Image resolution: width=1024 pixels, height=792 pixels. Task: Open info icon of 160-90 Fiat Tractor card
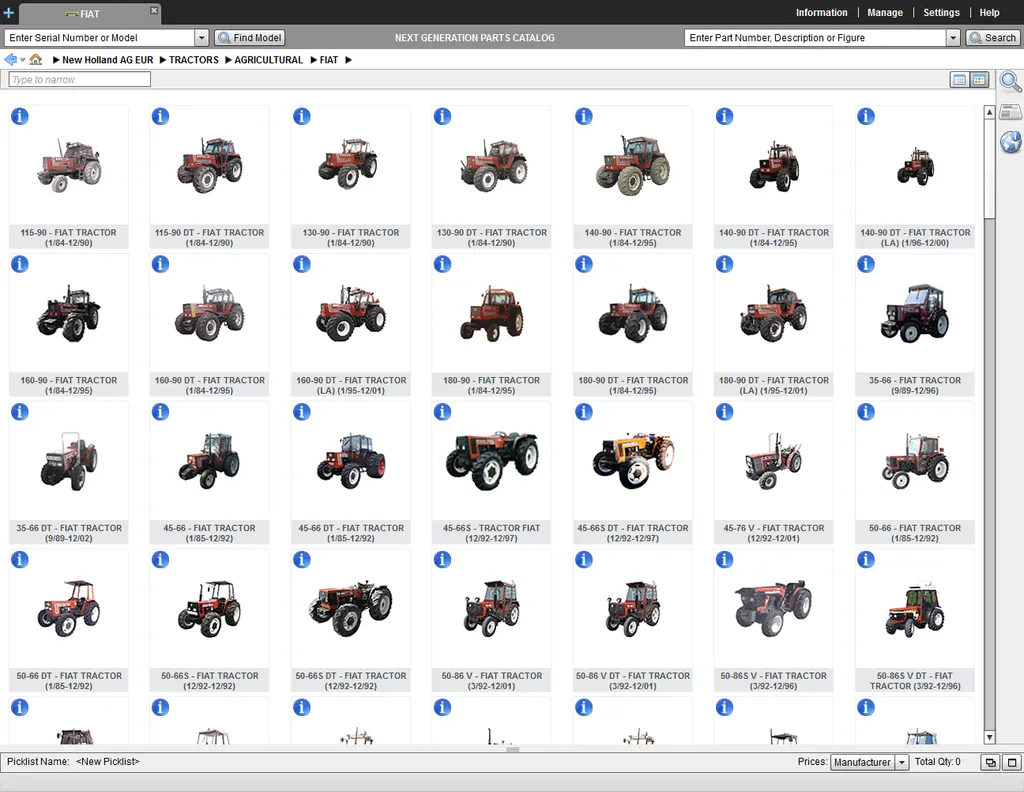click(20, 264)
